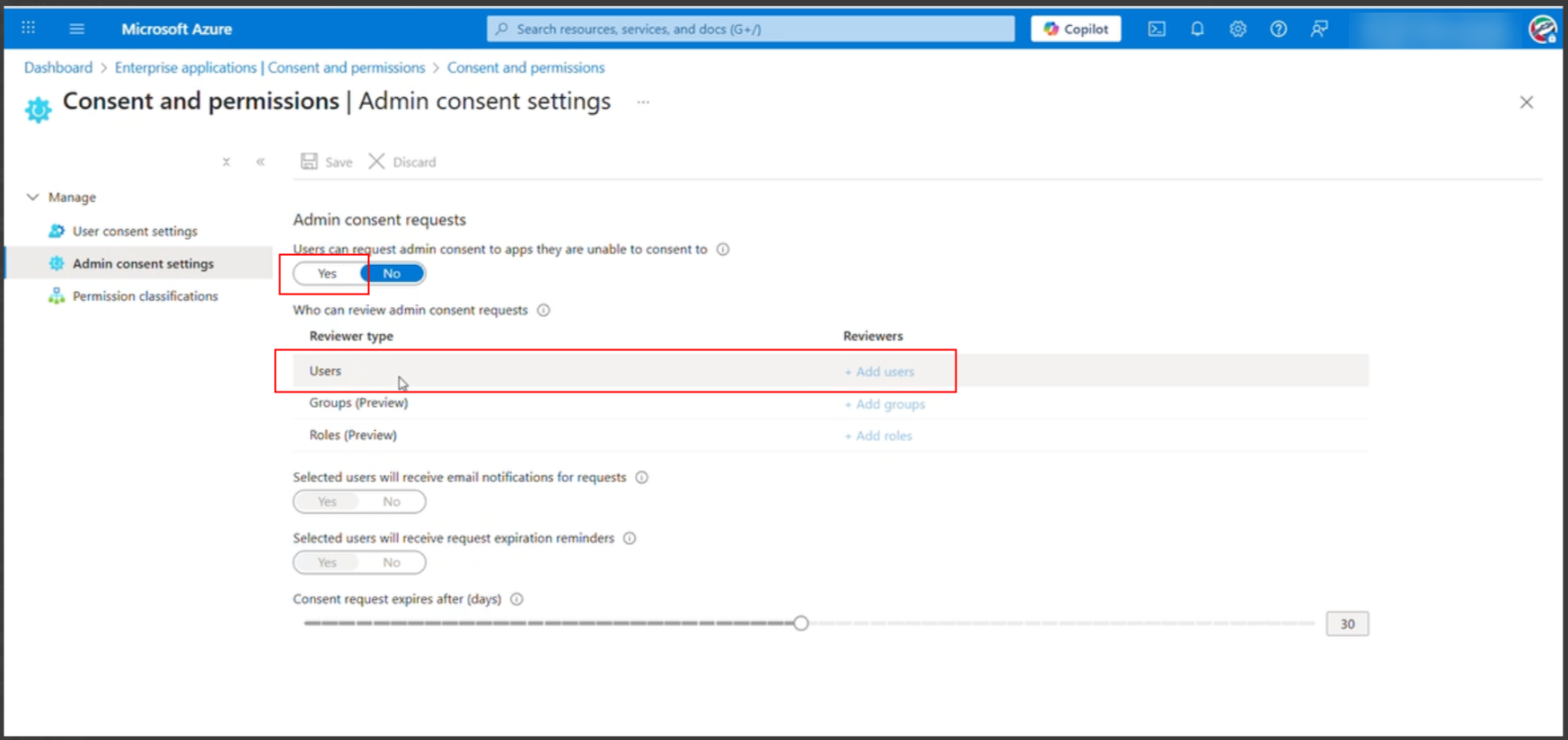The width and height of the screenshot is (1568, 740).
Task: Collapse the sidebar with double-chevron
Action: (x=260, y=163)
